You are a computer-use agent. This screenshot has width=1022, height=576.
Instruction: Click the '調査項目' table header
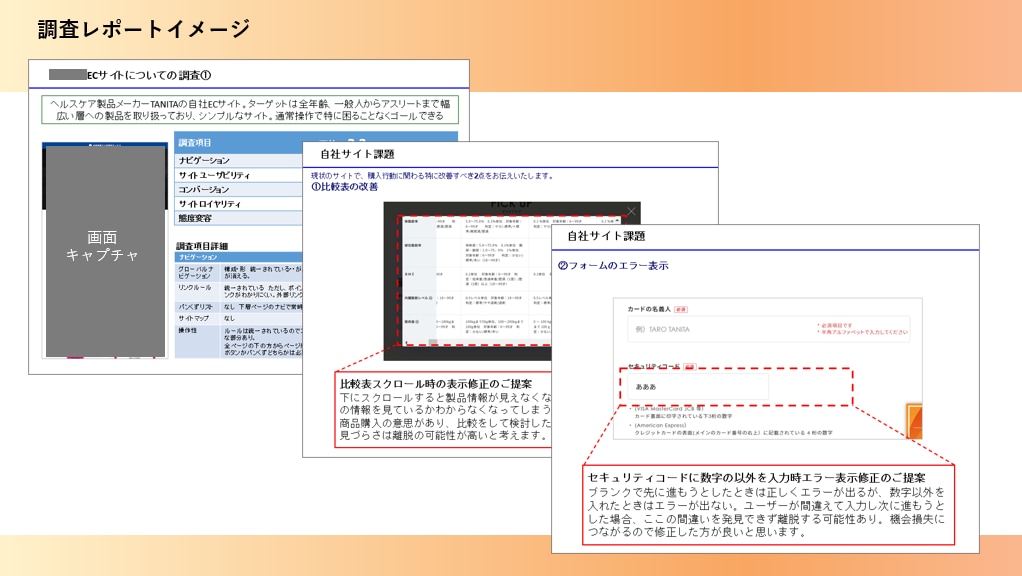pos(239,143)
